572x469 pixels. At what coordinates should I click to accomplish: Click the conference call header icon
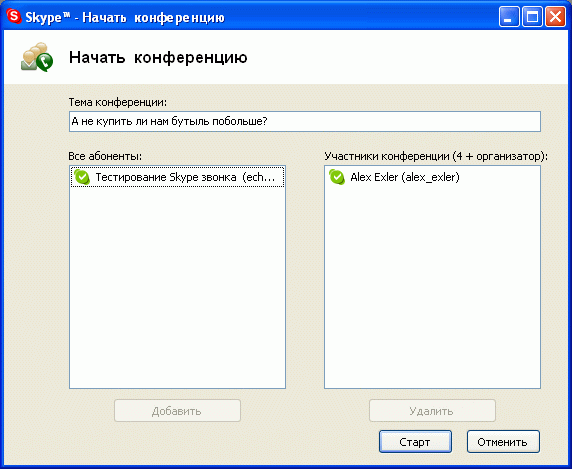(37, 57)
